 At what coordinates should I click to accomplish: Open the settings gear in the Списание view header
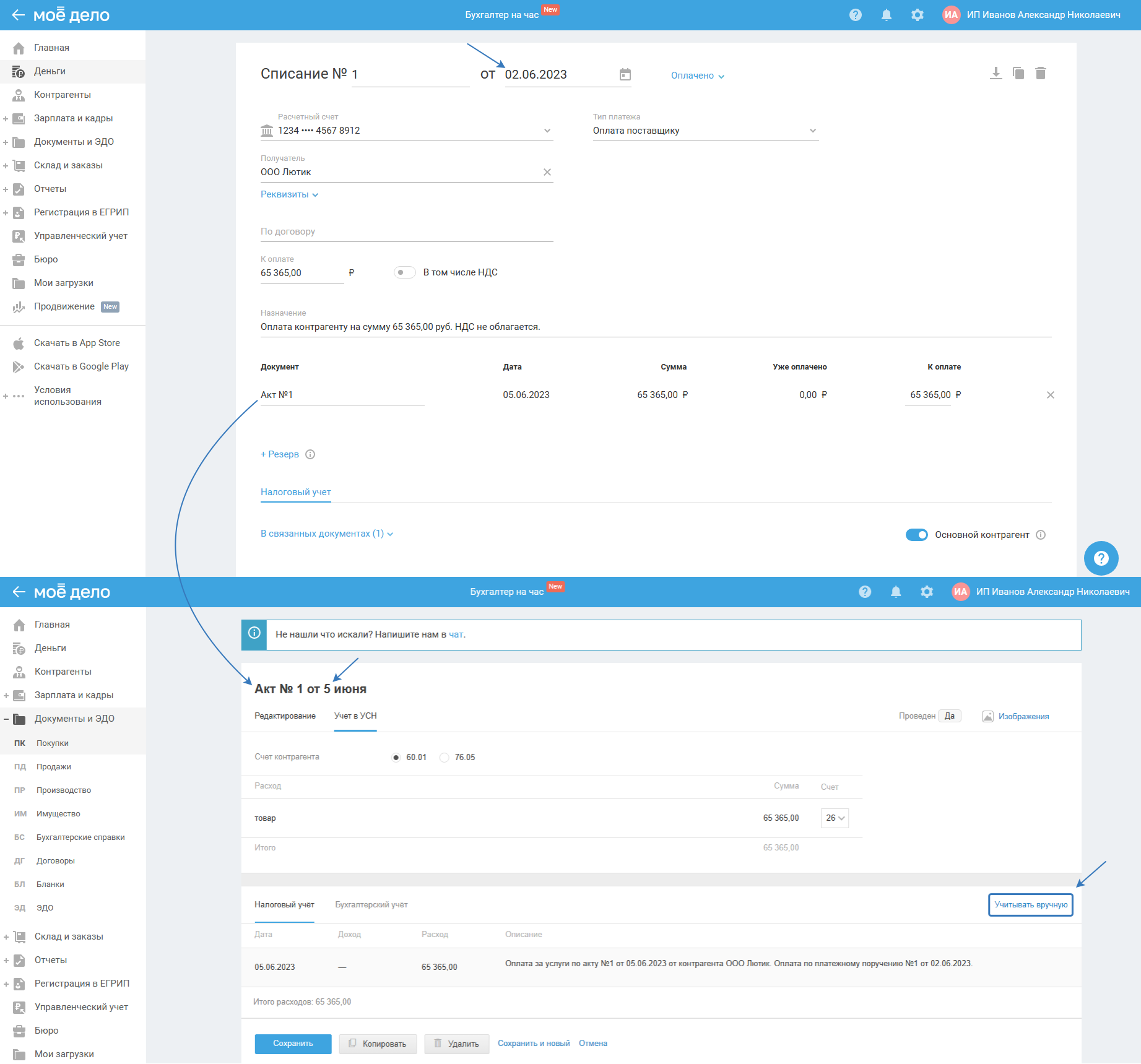pos(918,15)
